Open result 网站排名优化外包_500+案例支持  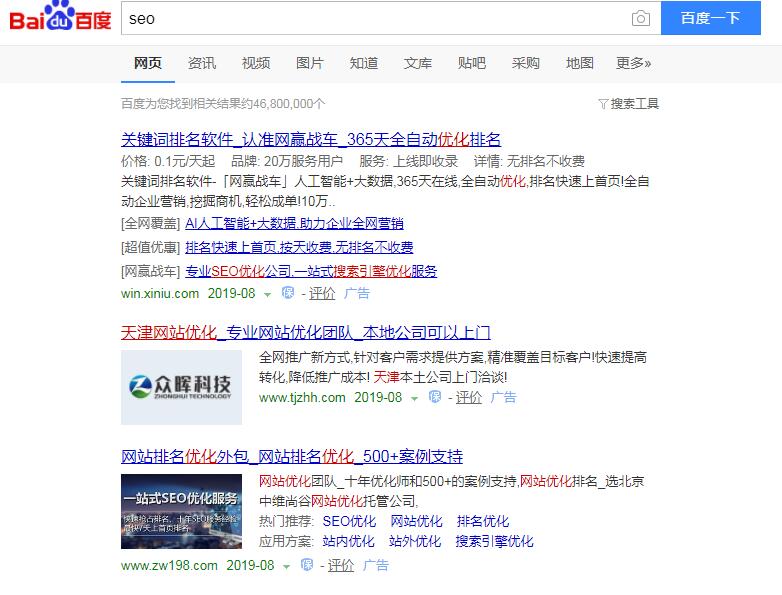point(292,456)
